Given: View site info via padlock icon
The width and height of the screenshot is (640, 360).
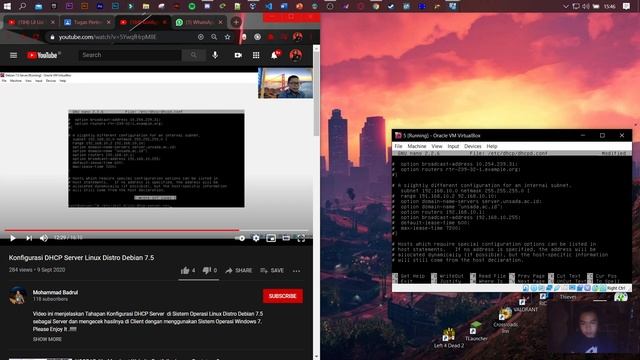Looking at the screenshot, I should 52,37.
